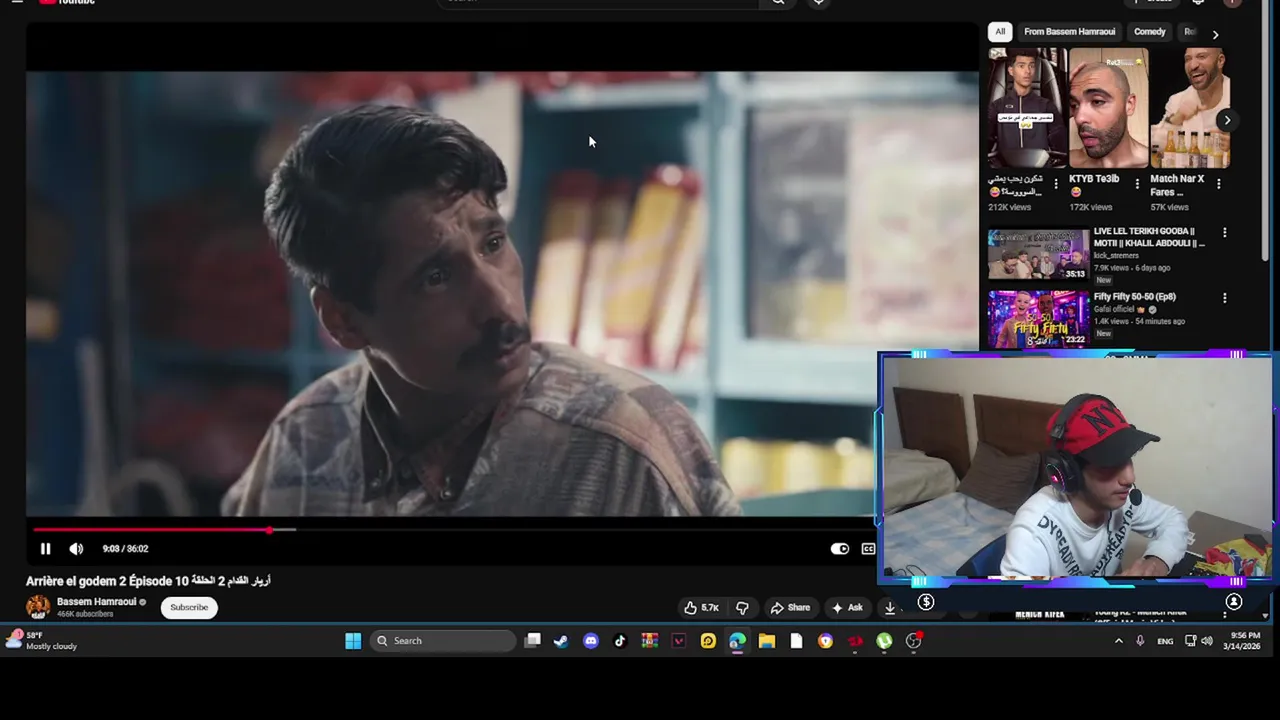Subscribe to Bassem Hamraoui's channel
The height and width of the screenshot is (720, 1280).
(x=189, y=607)
